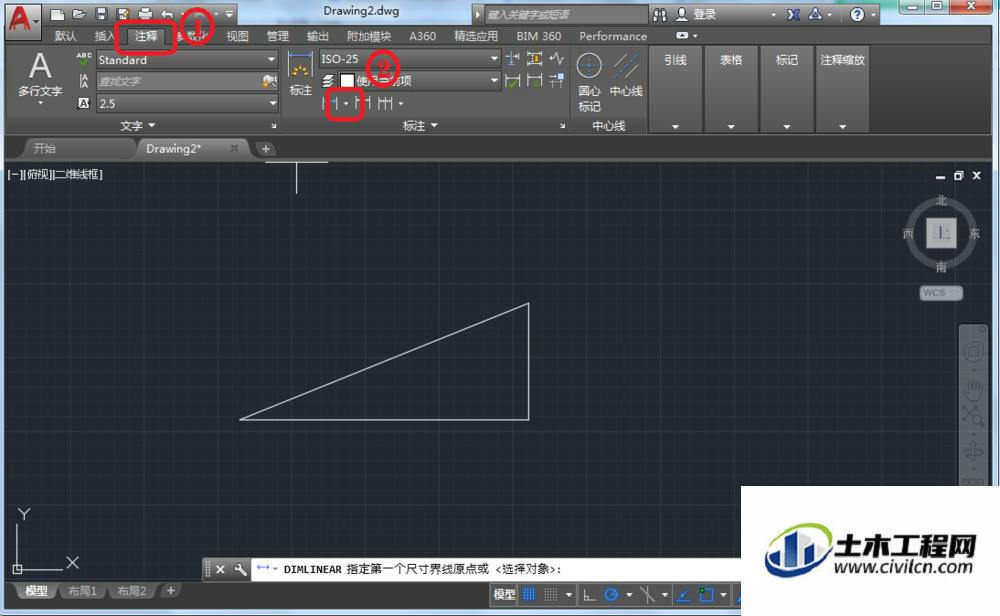Click the binoculars search icon
The image size is (1000, 616).
(x=659, y=14)
